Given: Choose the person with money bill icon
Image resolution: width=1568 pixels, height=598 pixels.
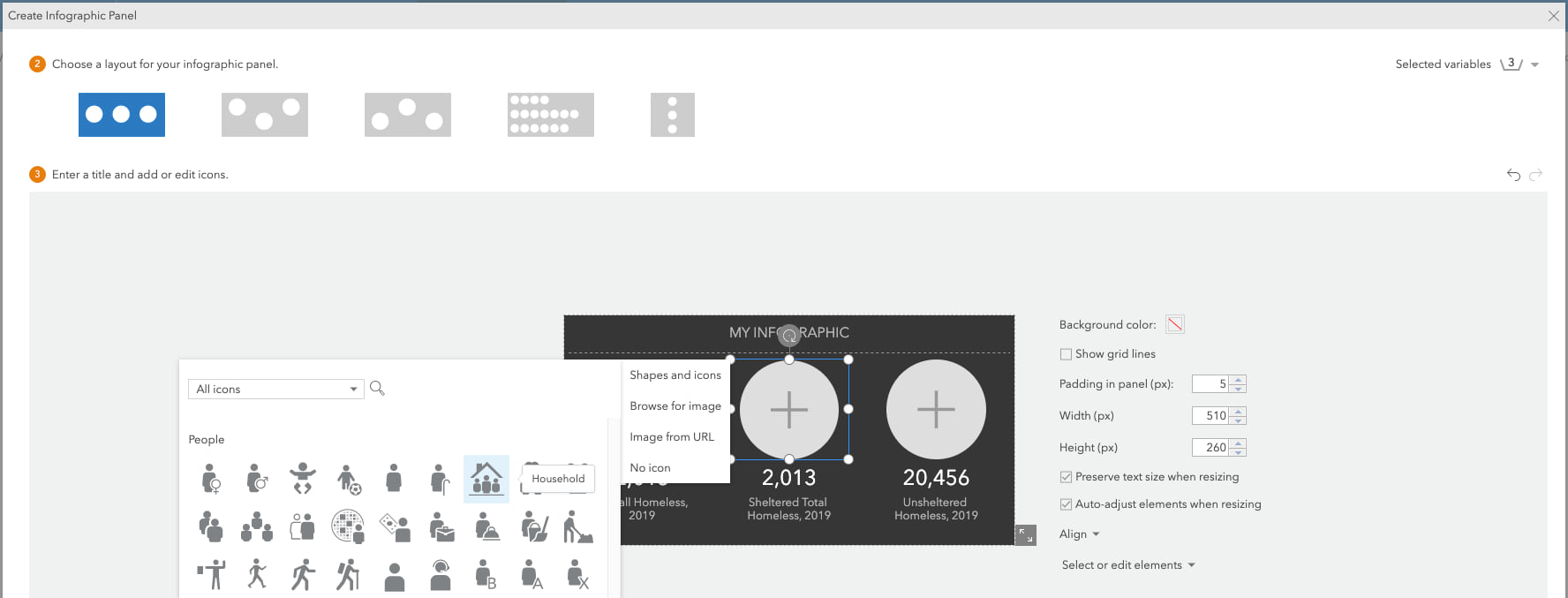Looking at the screenshot, I should [395, 527].
